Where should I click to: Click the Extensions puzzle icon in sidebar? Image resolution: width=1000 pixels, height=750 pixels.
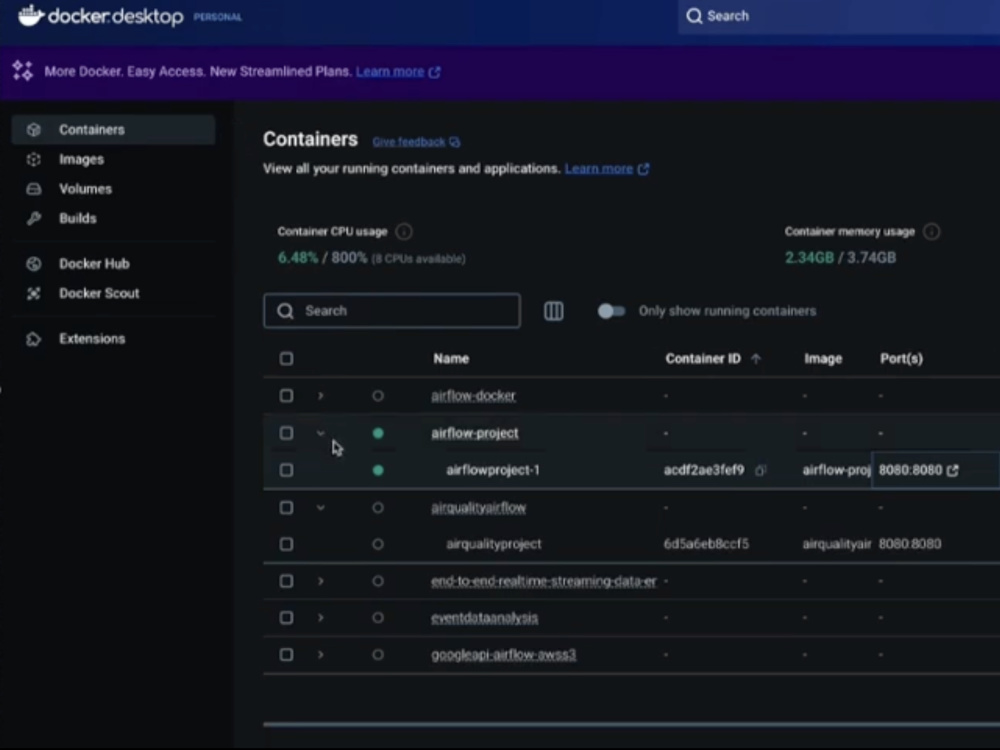(x=34, y=339)
